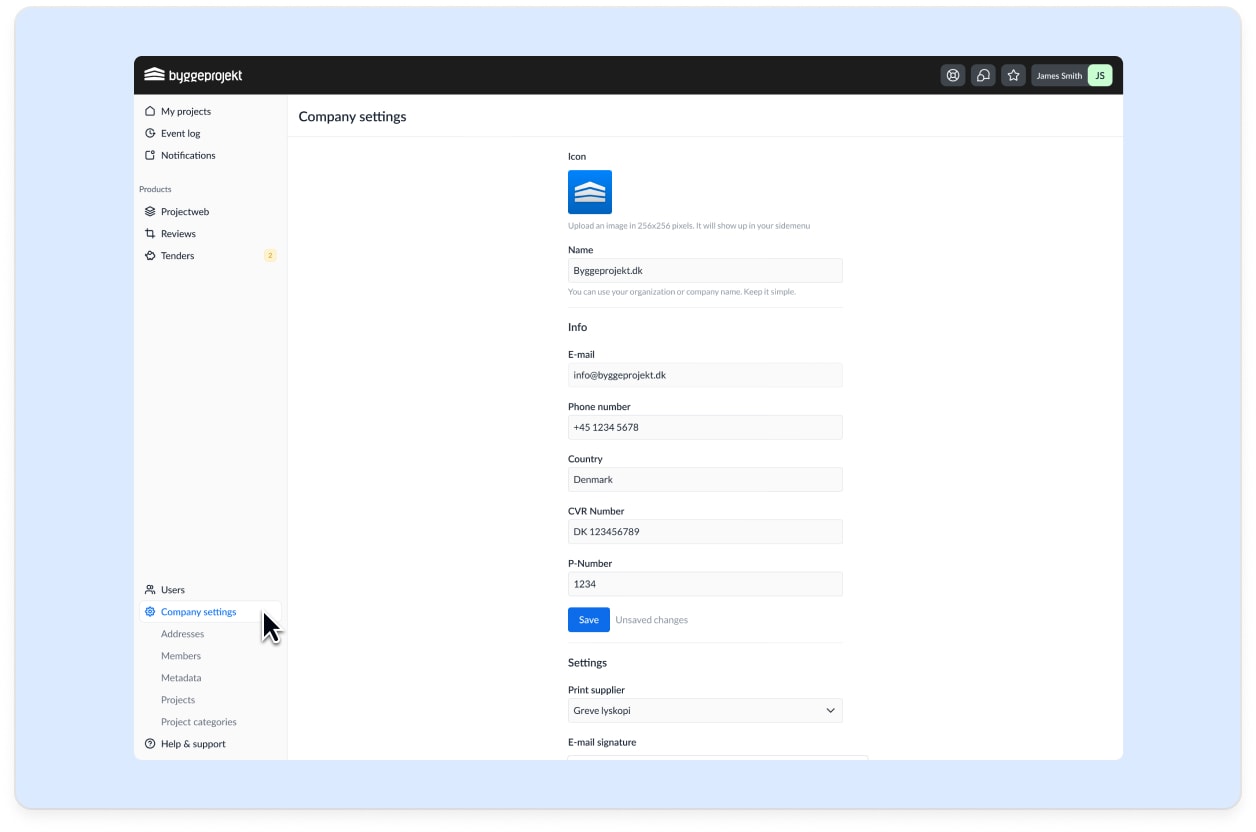Screen dimensions: 1256x832
Task: Expand the Print supplier dropdown
Action: 705,711
